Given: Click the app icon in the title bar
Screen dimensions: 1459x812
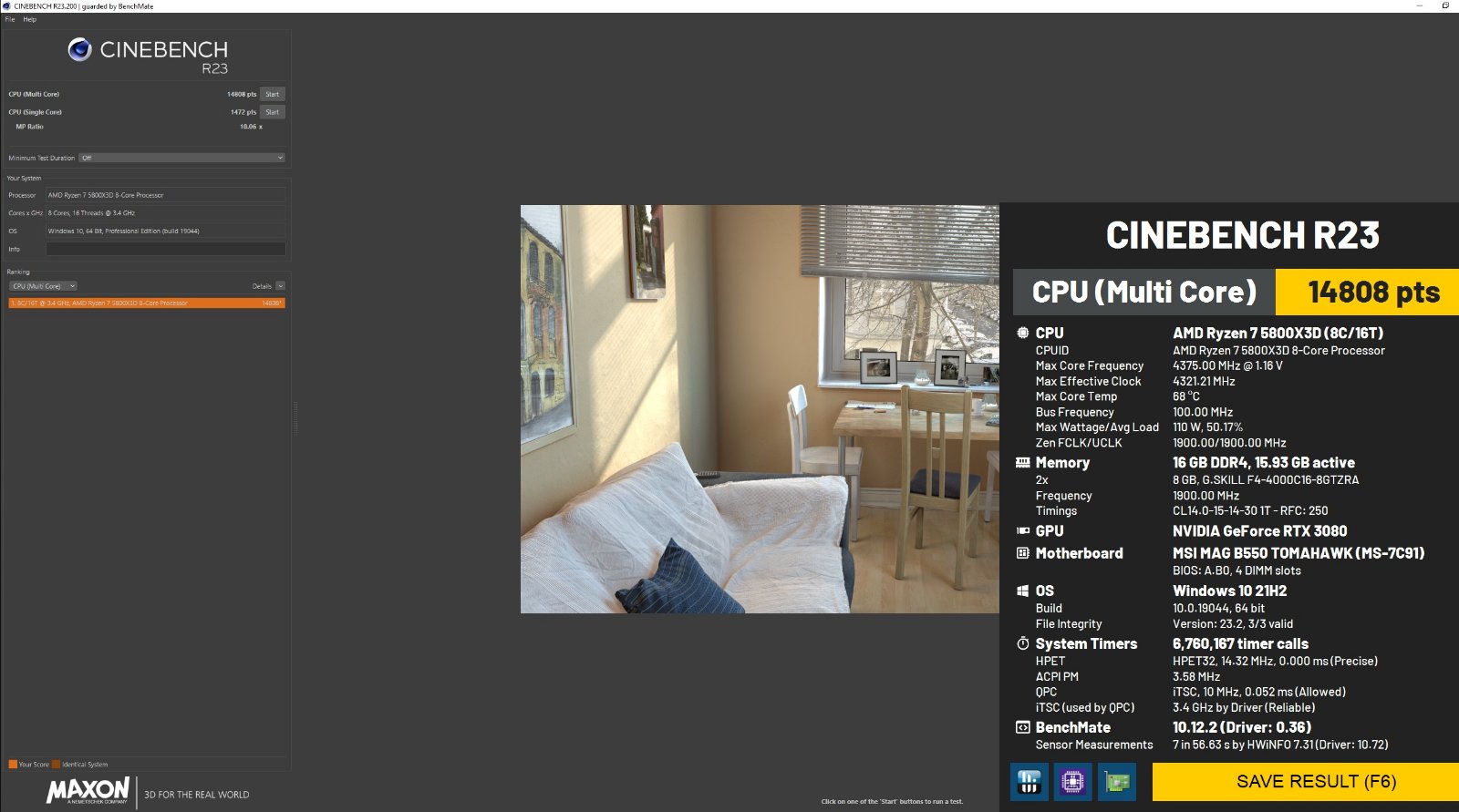Looking at the screenshot, I should pos(6,5).
